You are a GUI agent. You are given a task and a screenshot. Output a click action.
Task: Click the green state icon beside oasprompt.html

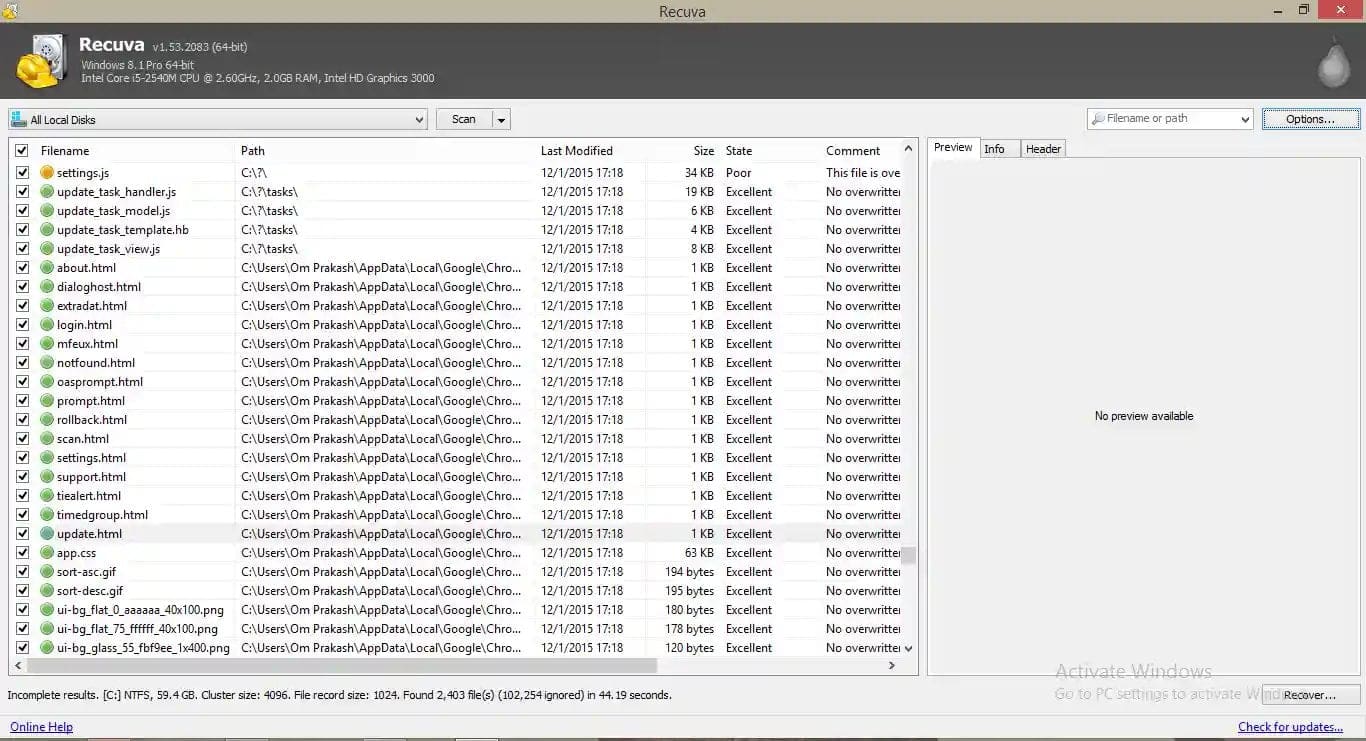pyautogui.click(x=47, y=382)
